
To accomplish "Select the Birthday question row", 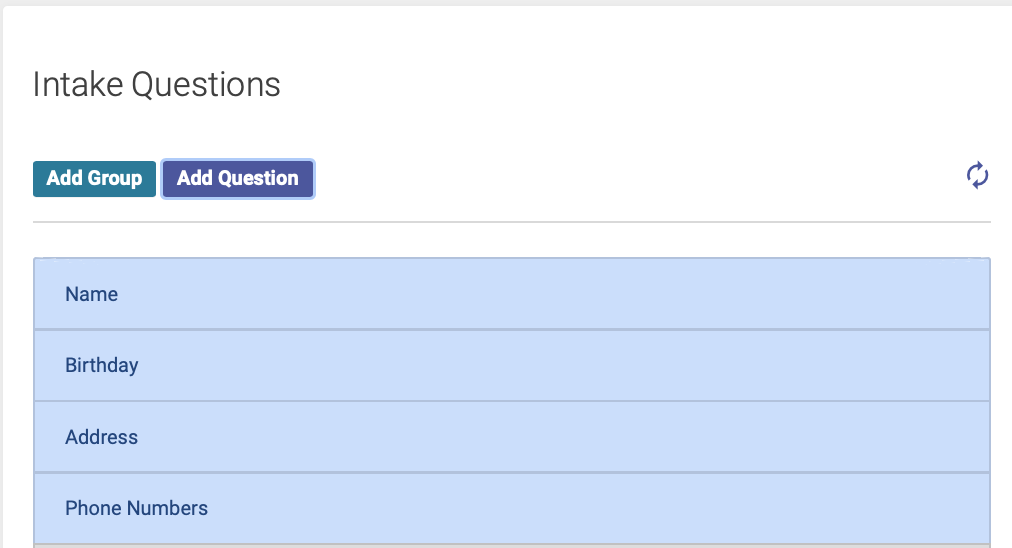I will pyautogui.click(x=512, y=365).
